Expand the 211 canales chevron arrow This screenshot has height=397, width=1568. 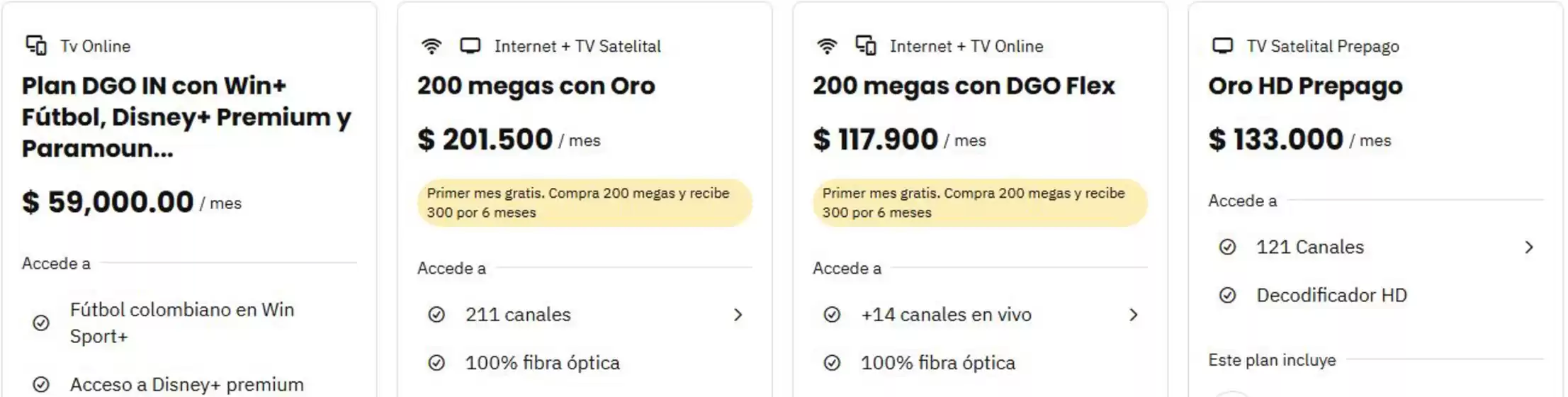pyautogui.click(x=738, y=315)
